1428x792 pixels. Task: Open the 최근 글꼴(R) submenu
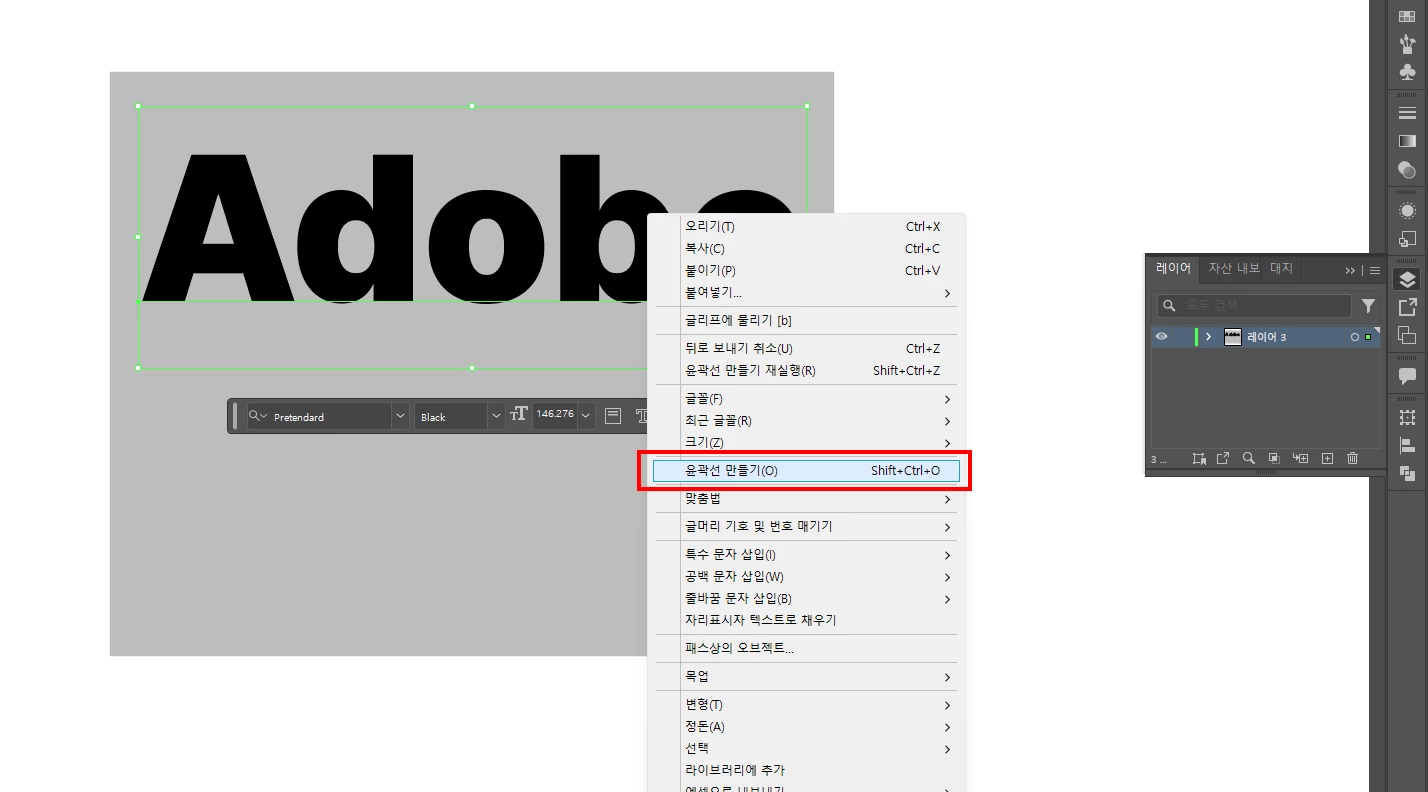coord(806,421)
